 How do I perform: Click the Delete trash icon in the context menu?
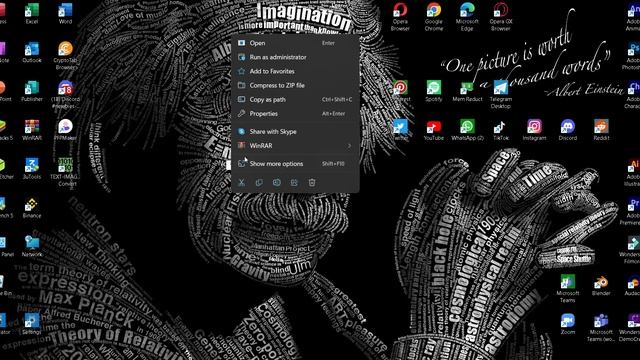312,182
